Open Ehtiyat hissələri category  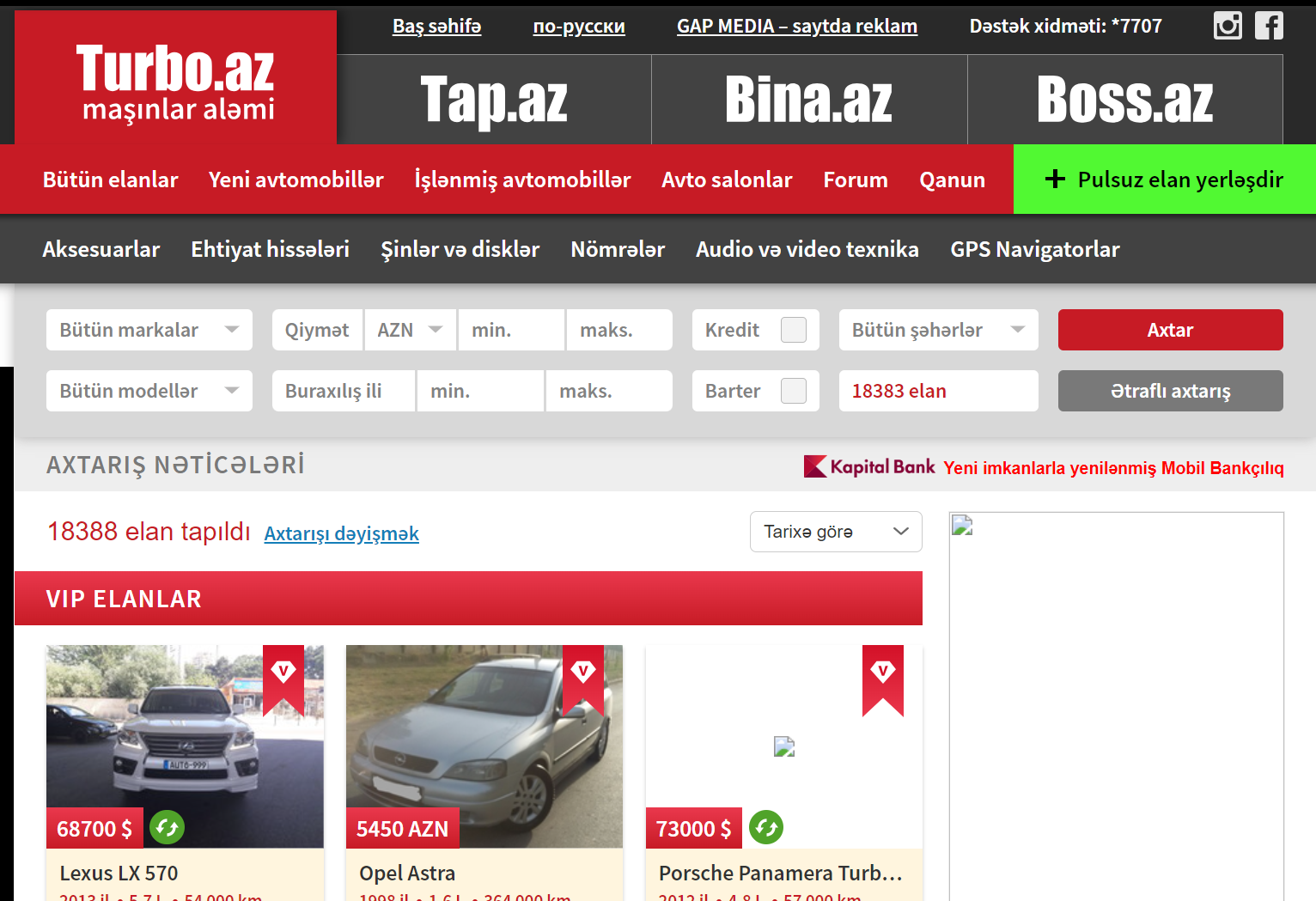(271, 249)
